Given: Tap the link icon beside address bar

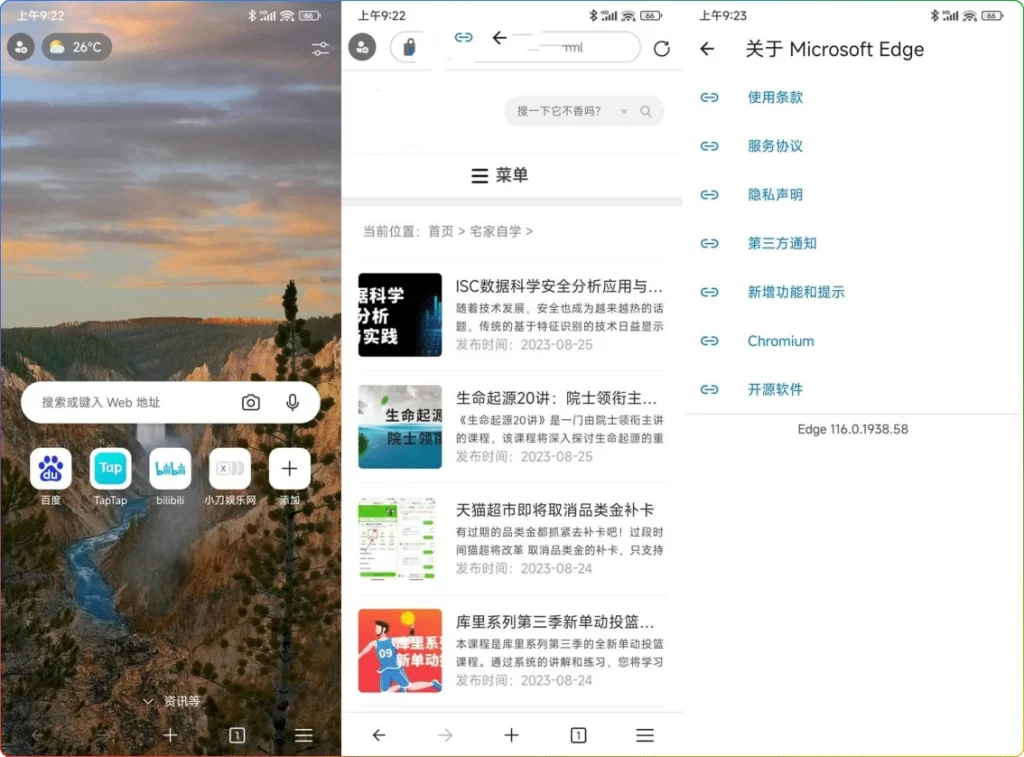Looking at the screenshot, I should coord(463,37).
